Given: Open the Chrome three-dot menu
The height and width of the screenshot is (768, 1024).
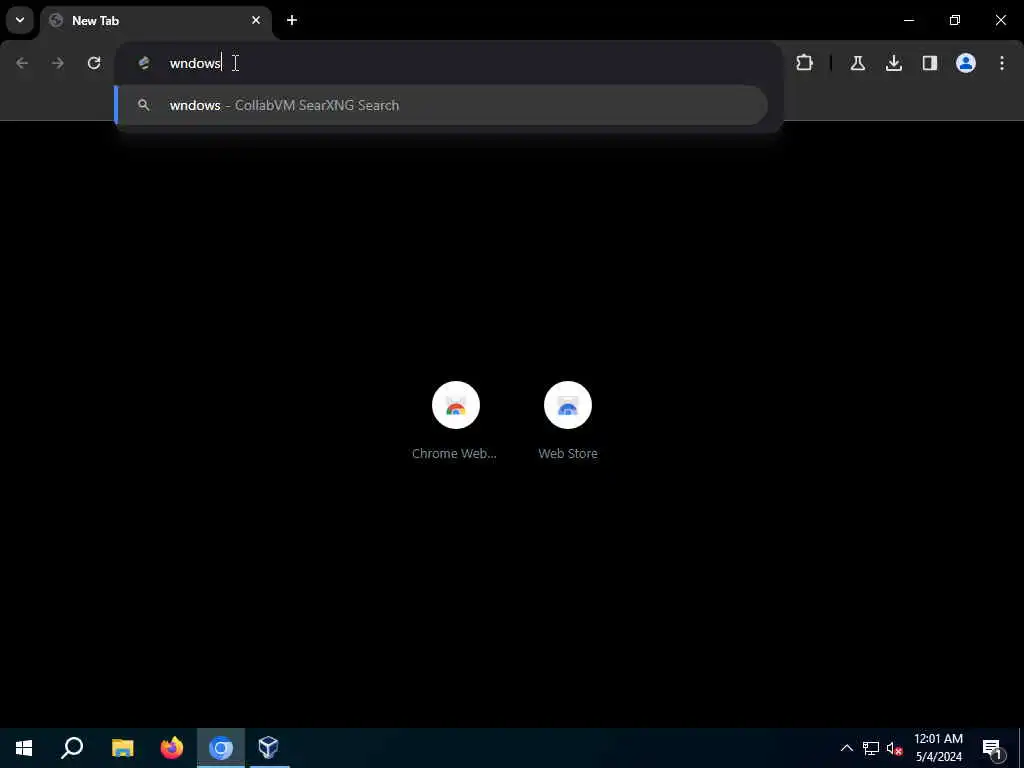Looking at the screenshot, I should pyautogui.click(x=1002, y=63).
